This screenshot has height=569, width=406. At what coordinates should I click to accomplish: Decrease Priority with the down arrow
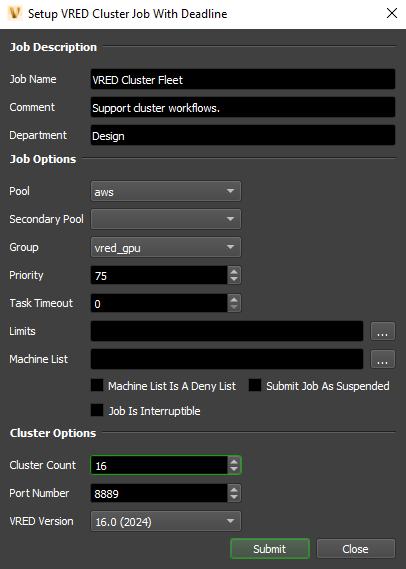click(234, 279)
